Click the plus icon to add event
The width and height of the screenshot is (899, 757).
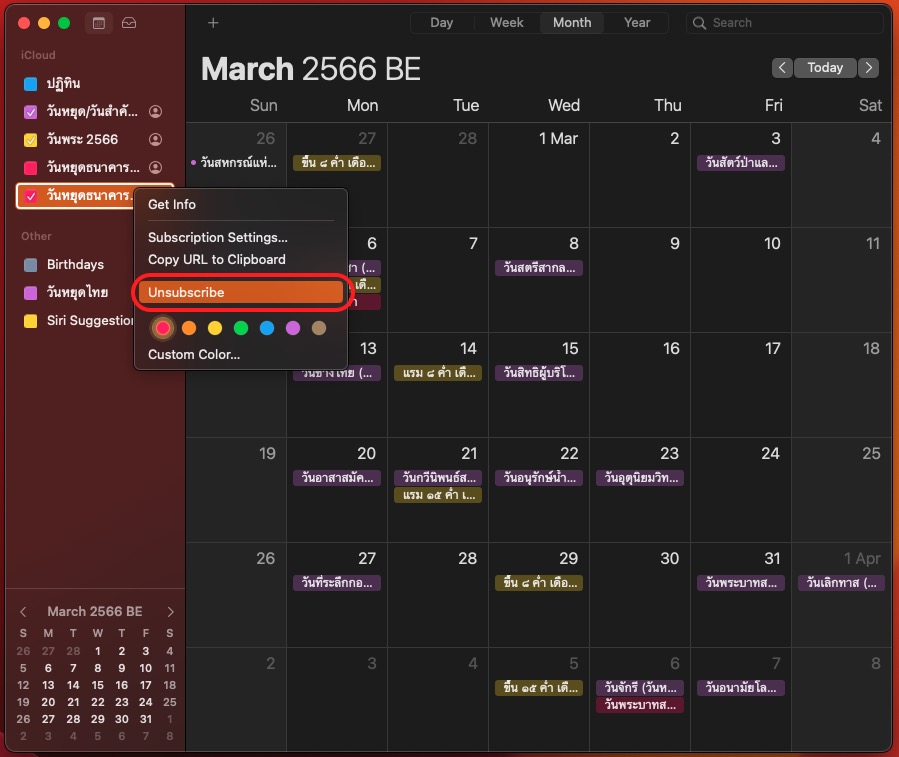click(x=213, y=23)
